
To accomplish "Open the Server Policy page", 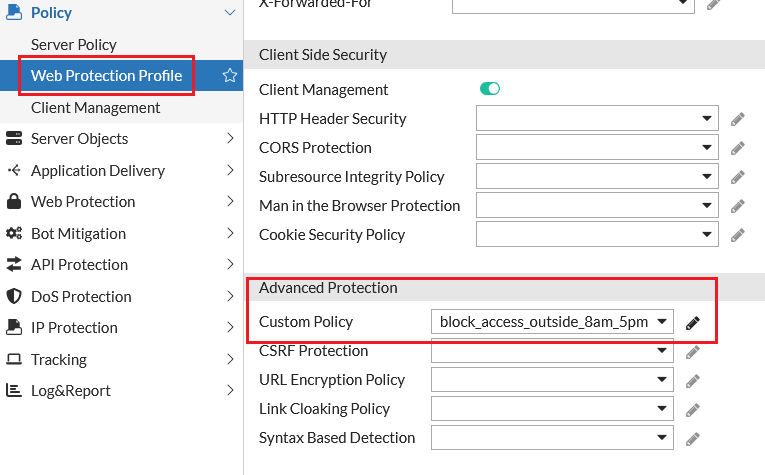I will pos(74,45).
